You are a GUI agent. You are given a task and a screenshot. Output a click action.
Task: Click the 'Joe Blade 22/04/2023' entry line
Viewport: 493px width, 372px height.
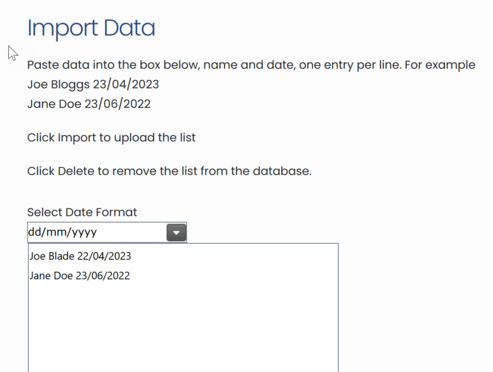click(80, 256)
